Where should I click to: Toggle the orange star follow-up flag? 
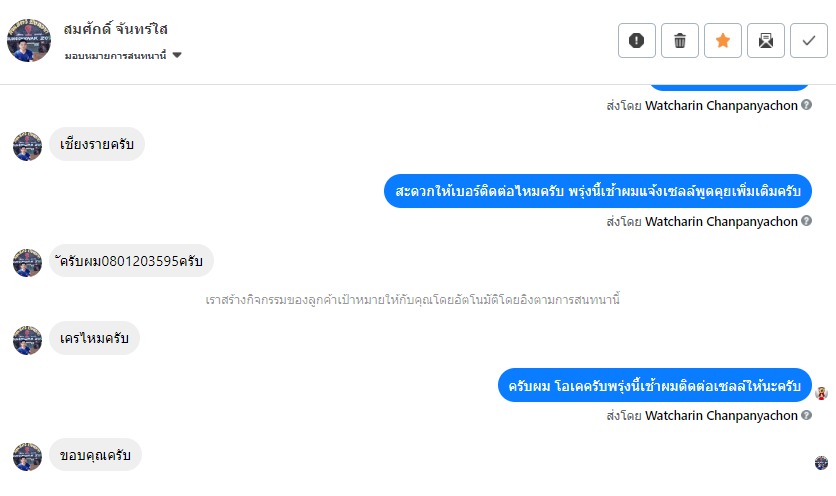pos(723,40)
